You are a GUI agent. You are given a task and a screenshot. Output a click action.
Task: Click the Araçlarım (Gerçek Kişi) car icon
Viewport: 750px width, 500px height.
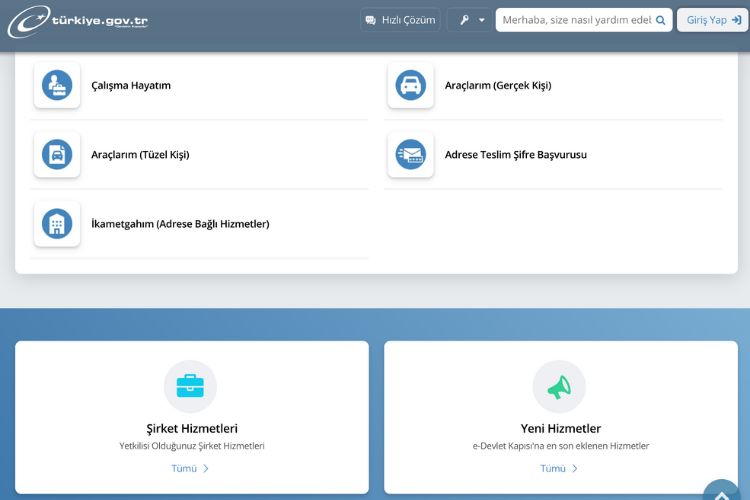coord(410,86)
